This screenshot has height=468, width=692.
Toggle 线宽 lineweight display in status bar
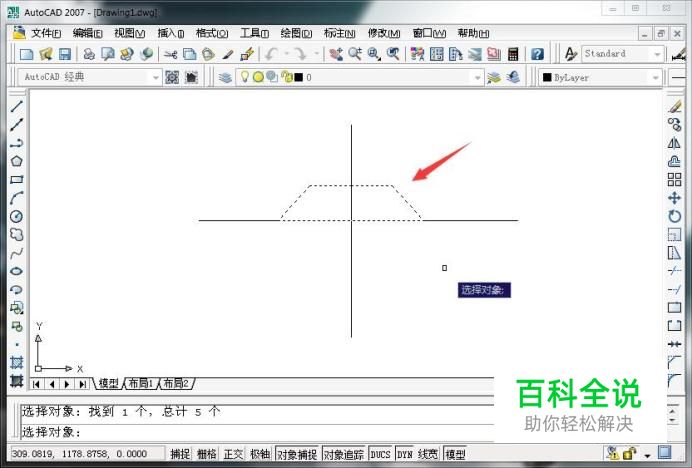(428, 454)
